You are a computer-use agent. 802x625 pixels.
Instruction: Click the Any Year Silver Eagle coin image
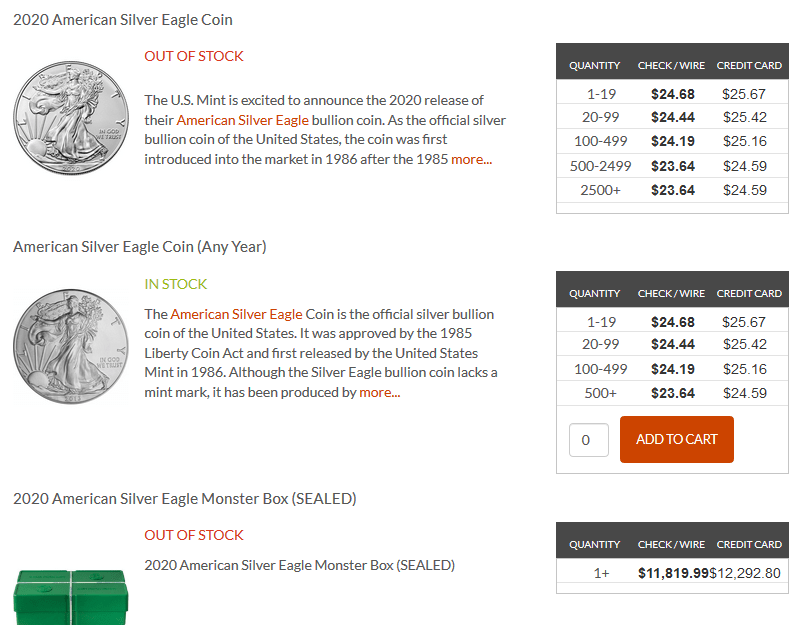(70, 345)
